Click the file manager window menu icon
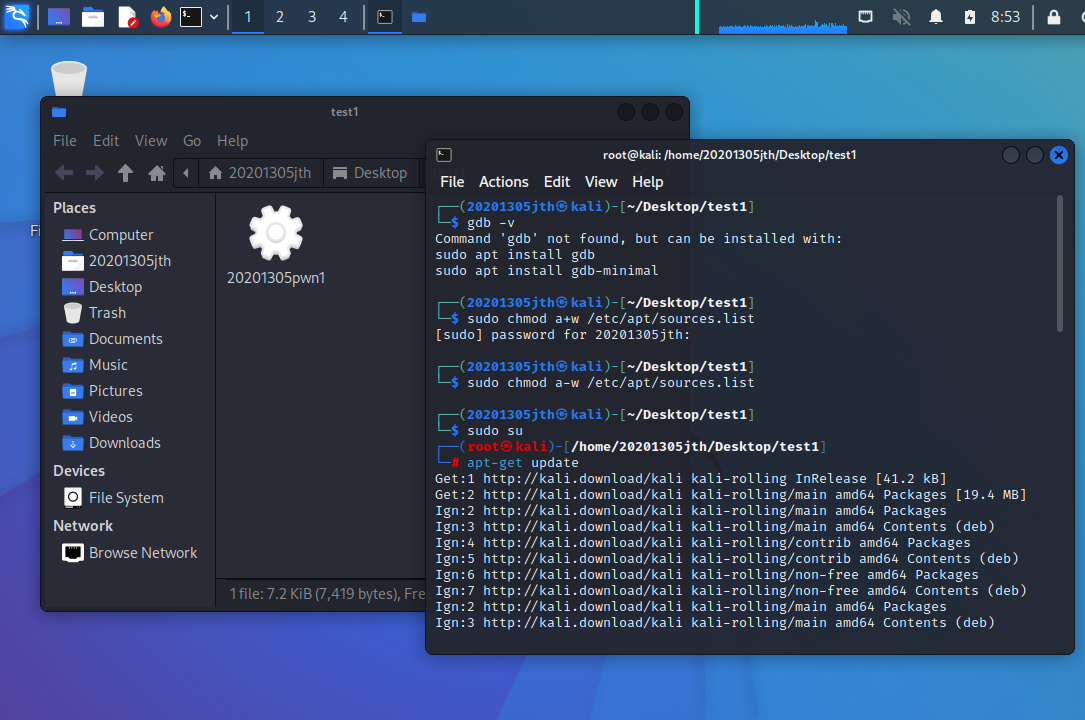Viewport: 1085px width, 720px height. tap(59, 112)
